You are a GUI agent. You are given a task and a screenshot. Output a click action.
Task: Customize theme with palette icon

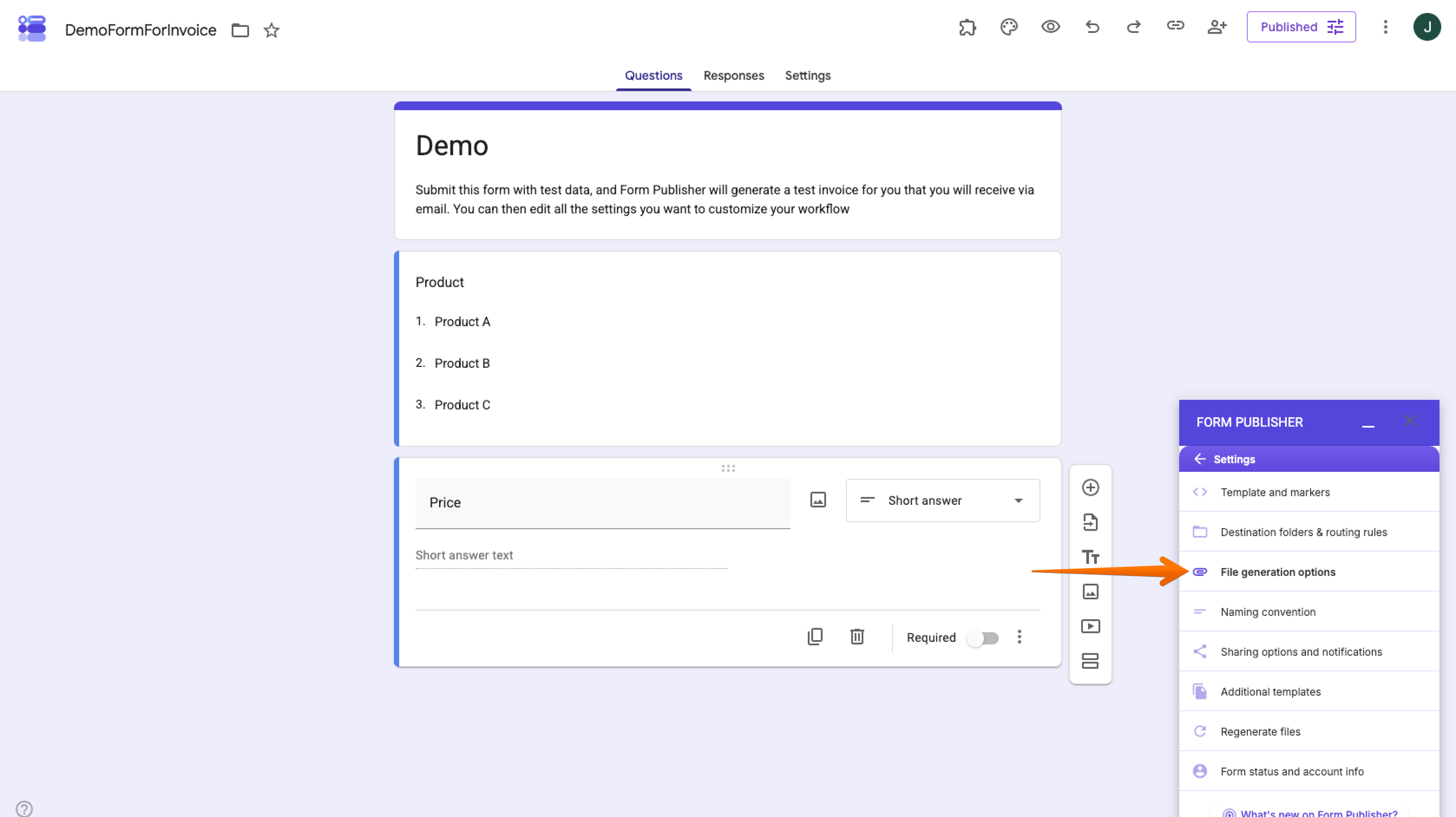[1008, 27]
